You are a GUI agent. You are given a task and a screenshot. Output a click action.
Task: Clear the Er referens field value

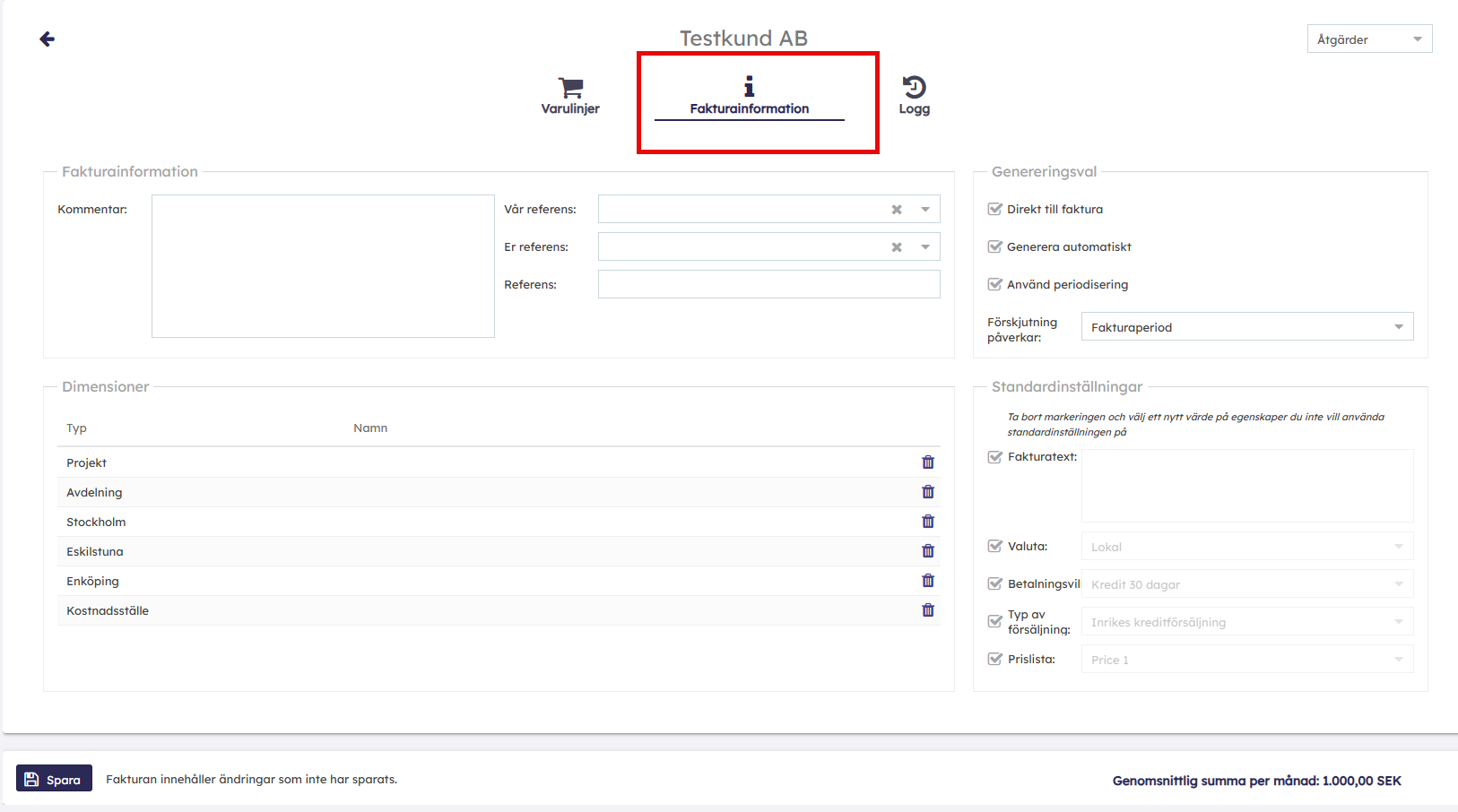tap(897, 247)
